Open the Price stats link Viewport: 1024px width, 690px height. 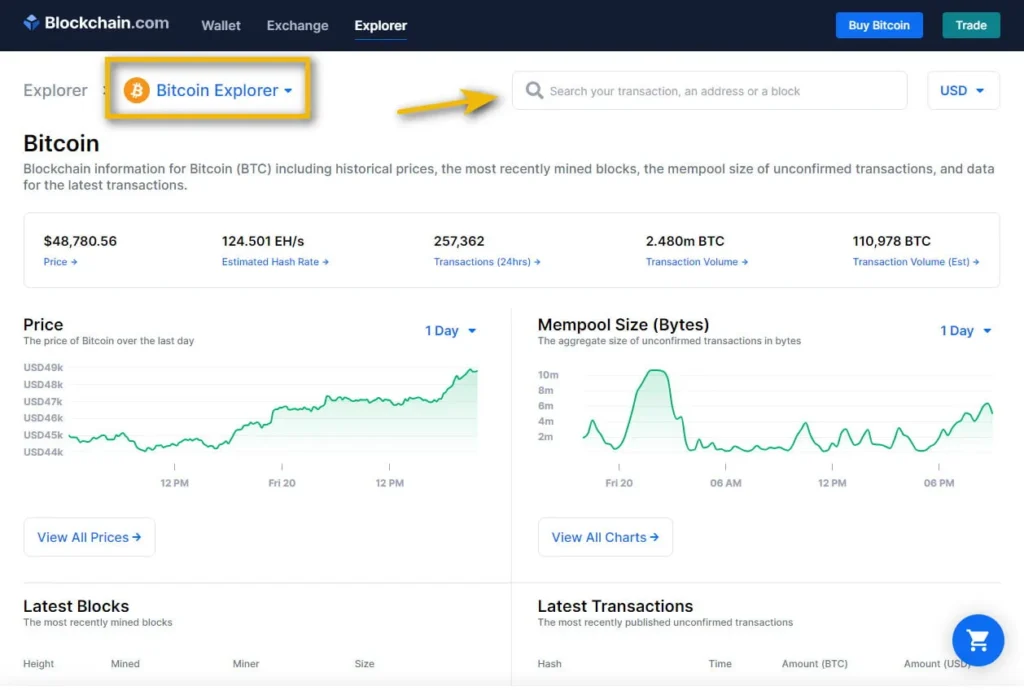point(60,262)
